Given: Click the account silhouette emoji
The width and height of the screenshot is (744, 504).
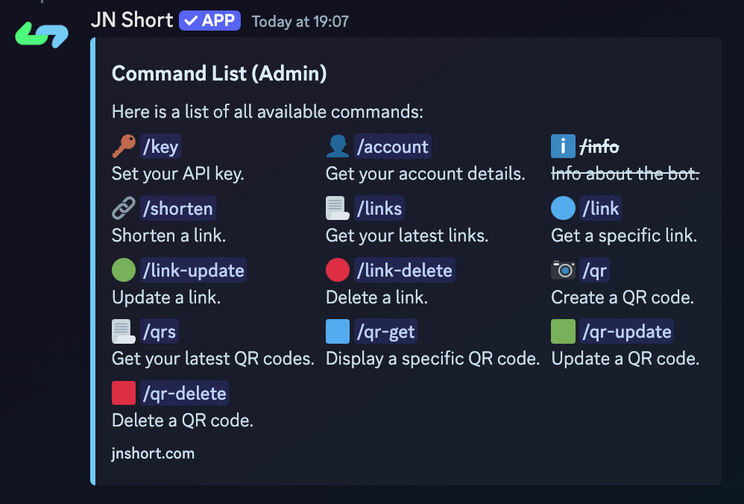Looking at the screenshot, I should [338, 147].
